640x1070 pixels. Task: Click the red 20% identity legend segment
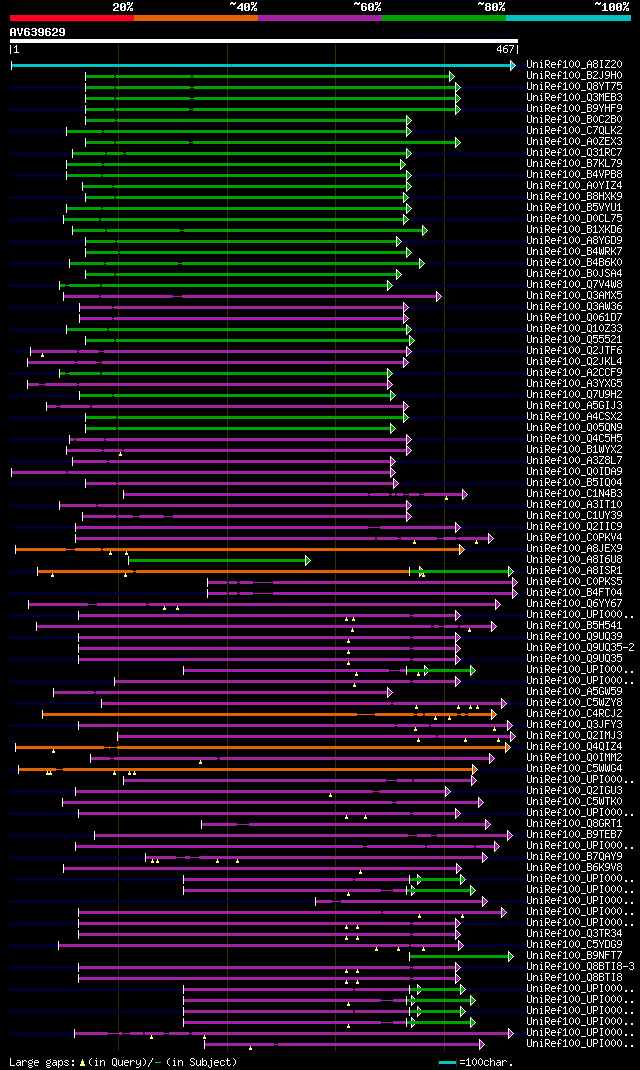pyautogui.click(x=72, y=17)
